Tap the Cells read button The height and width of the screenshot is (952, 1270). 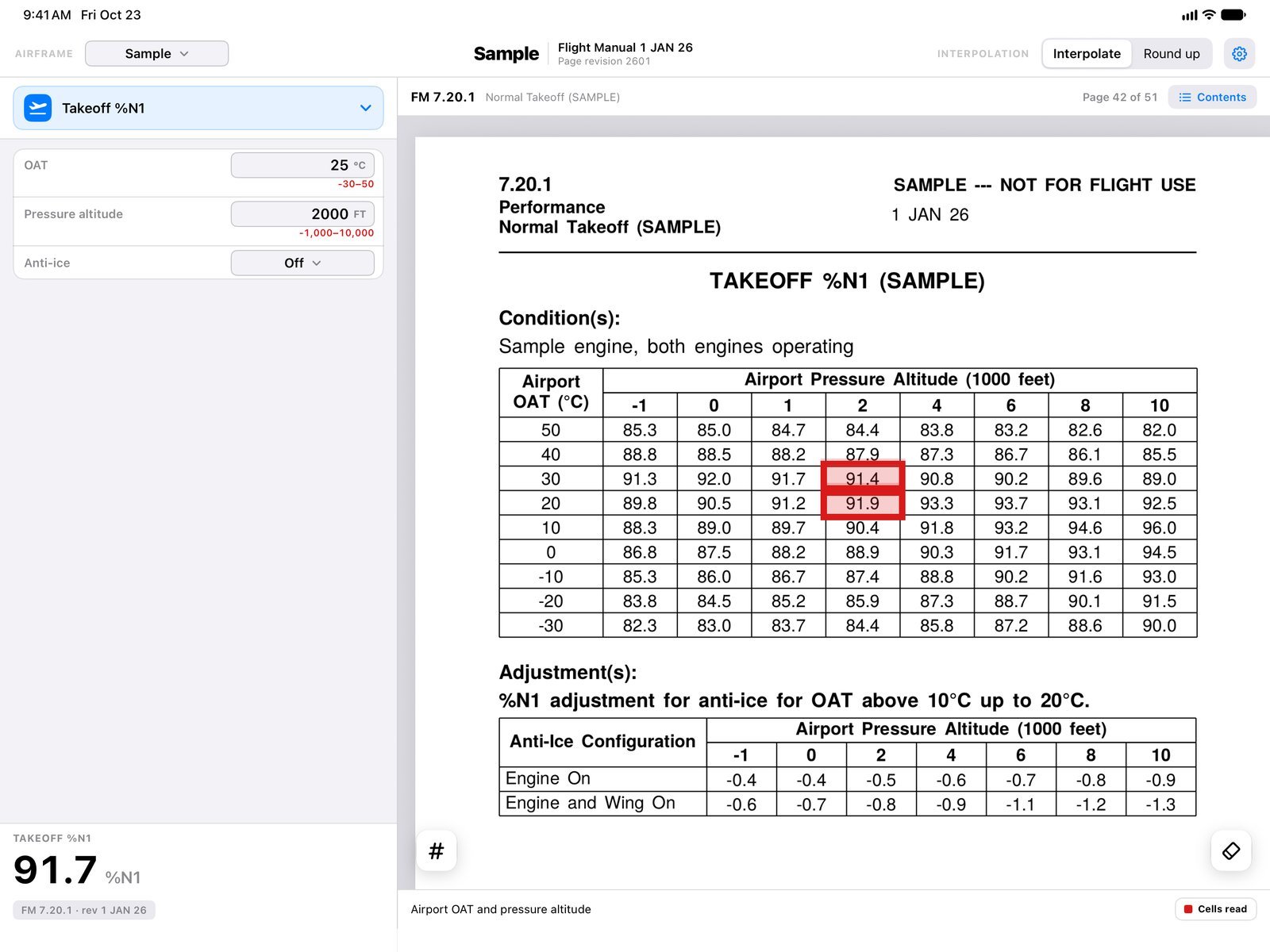1215,909
